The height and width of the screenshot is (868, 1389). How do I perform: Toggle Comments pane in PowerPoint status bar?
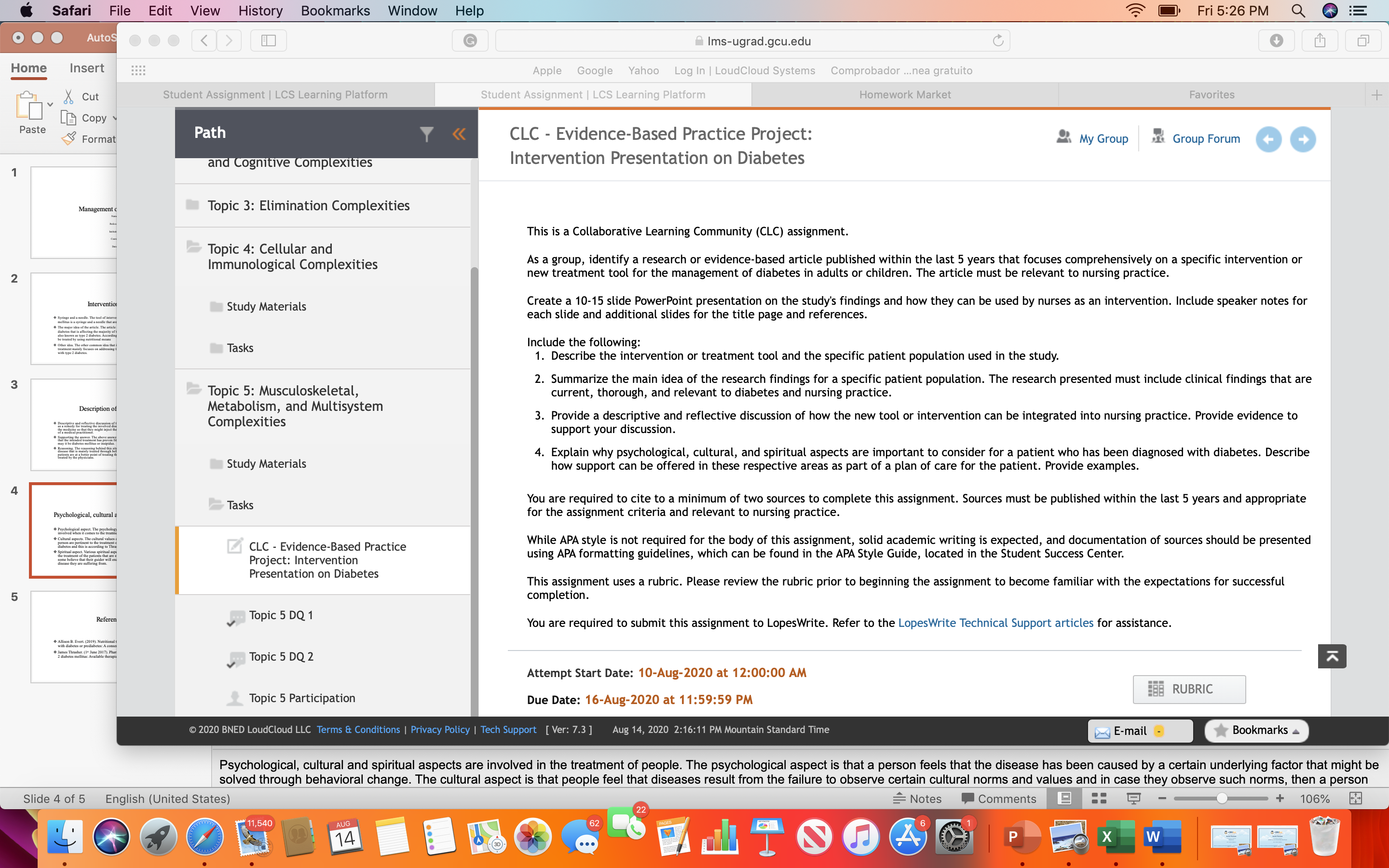click(999, 799)
